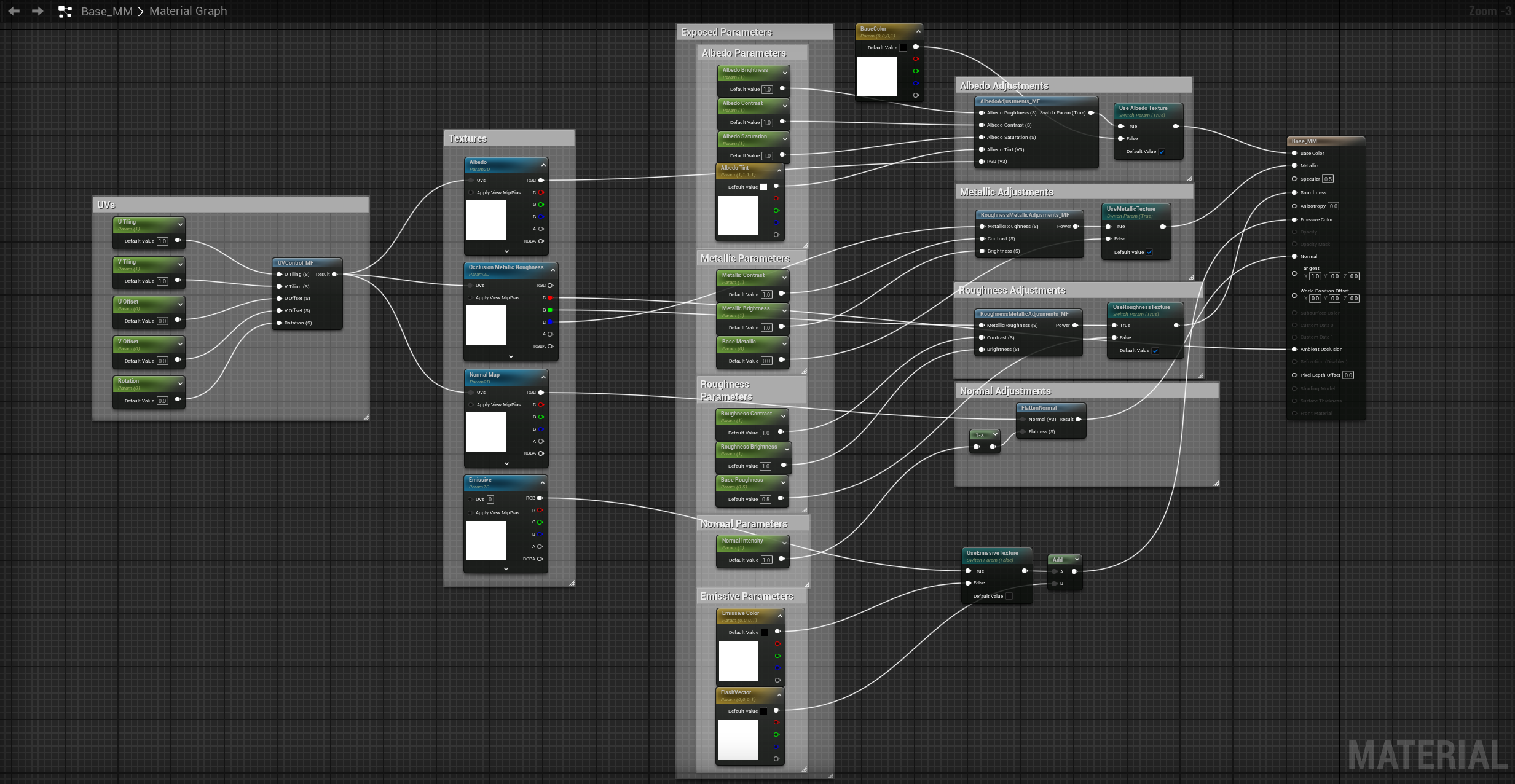
Task: Go back with the left arrow
Action: 14,11
